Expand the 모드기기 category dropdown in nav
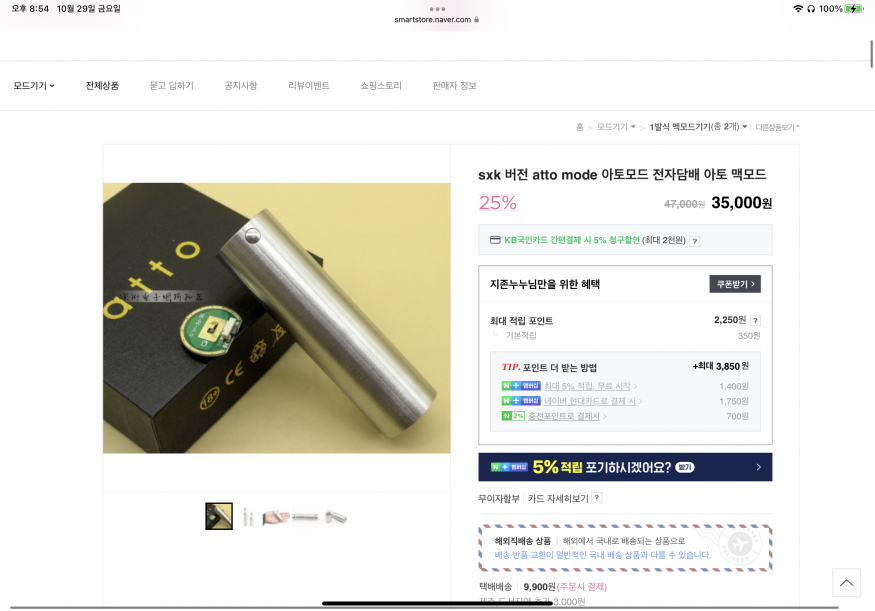875x611 pixels. (34, 85)
